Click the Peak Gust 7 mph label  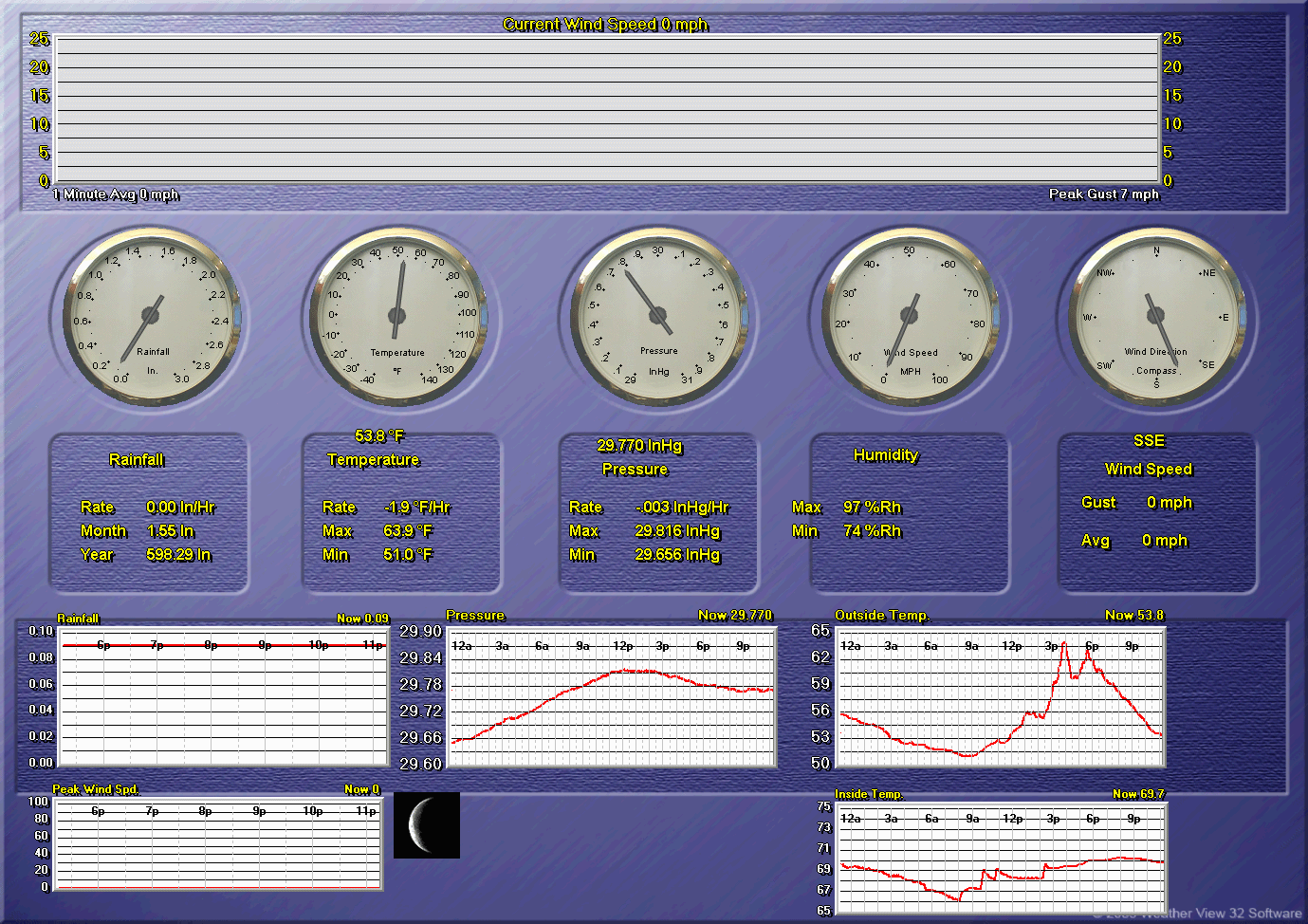pyautogui.click(x=1104, y=194)
